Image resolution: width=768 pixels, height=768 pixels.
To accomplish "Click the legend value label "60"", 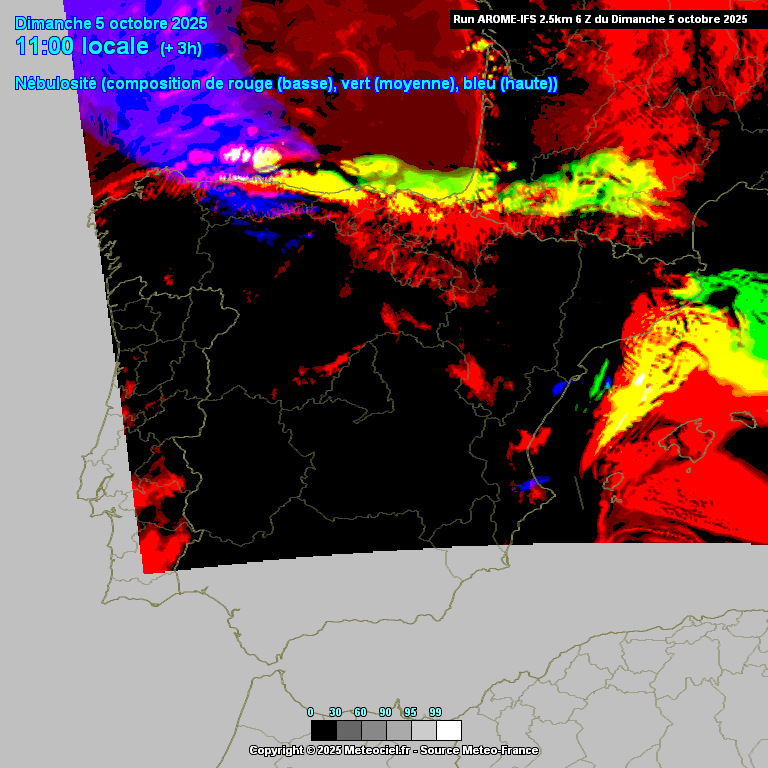I will tap(360, 712).
